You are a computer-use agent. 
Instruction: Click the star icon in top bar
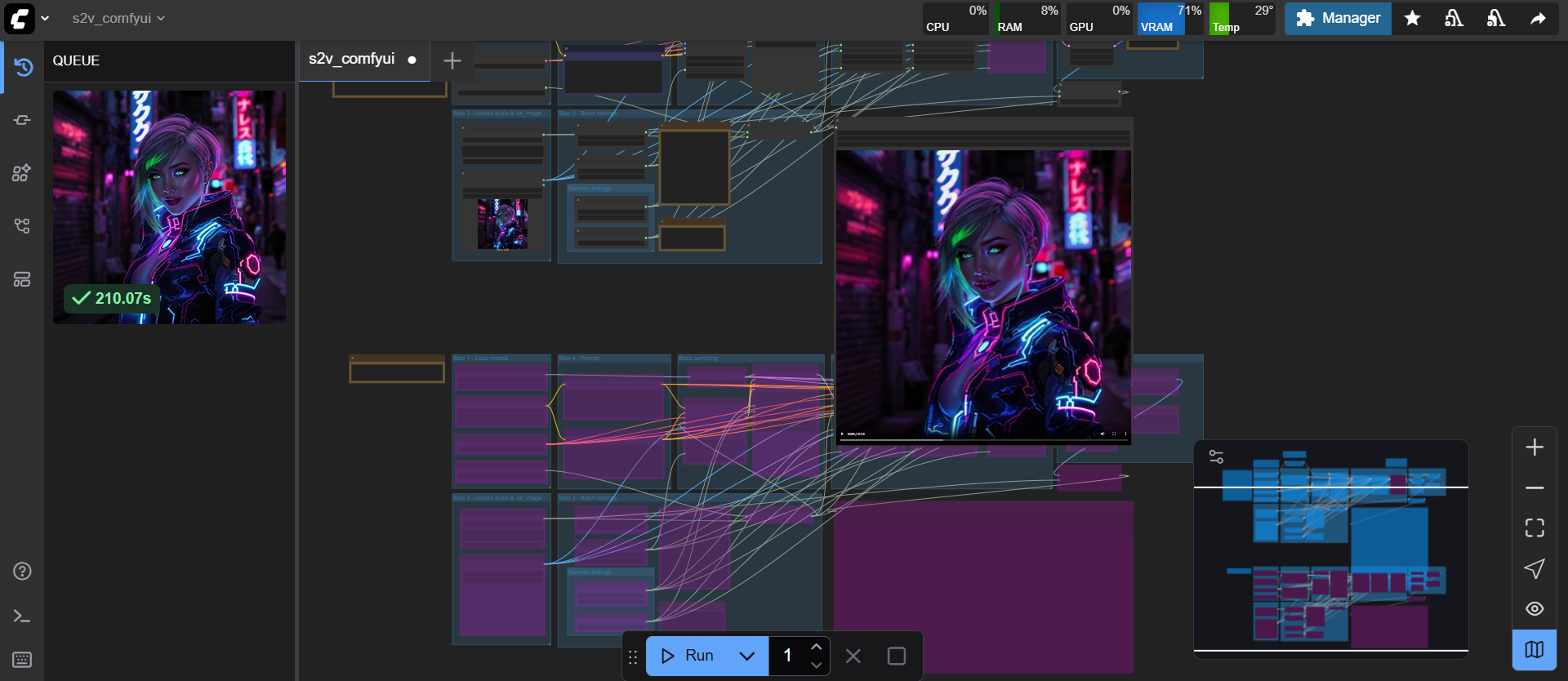click(x=1412, y=18)
